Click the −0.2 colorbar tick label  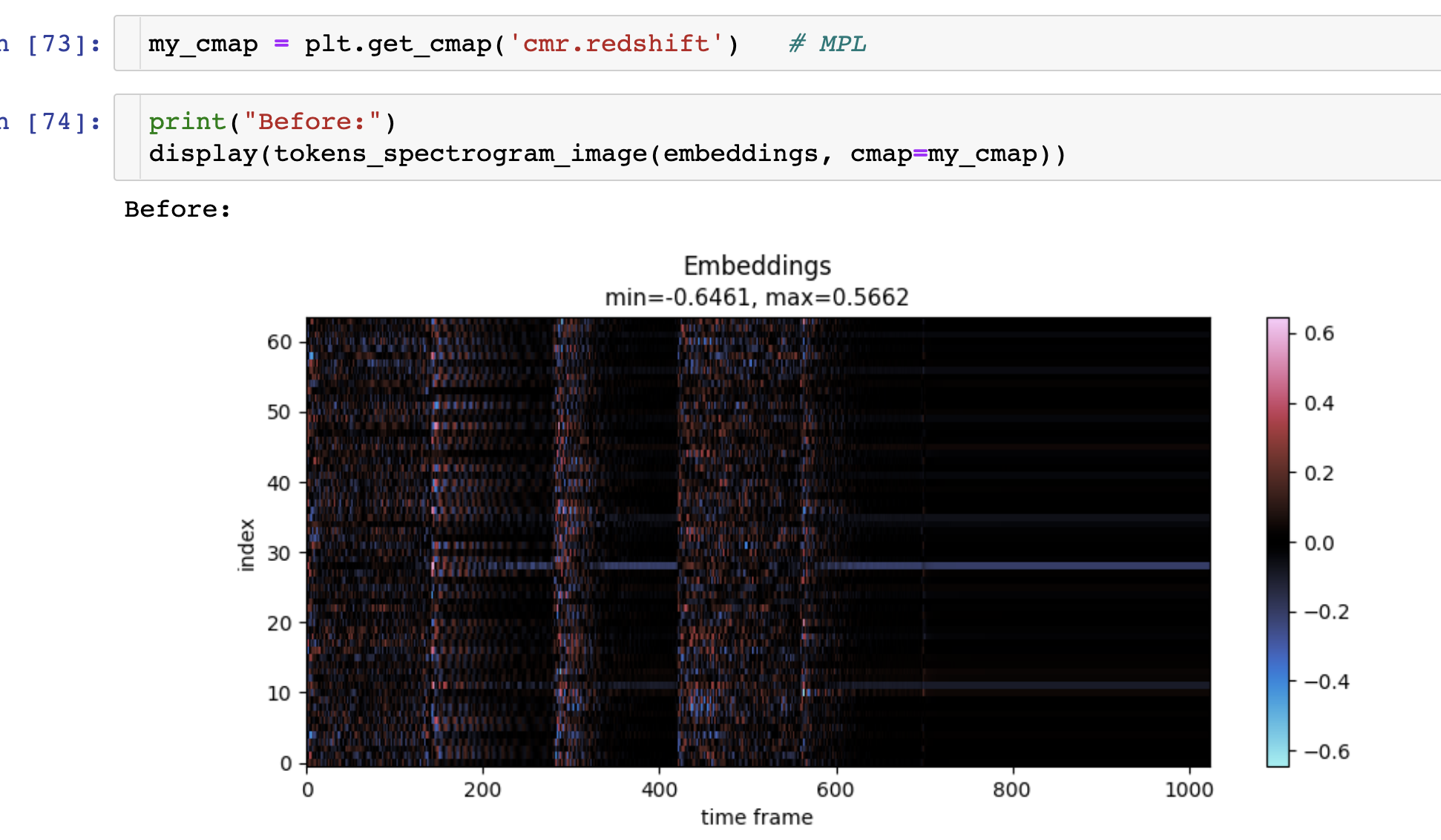(1326, 612)
